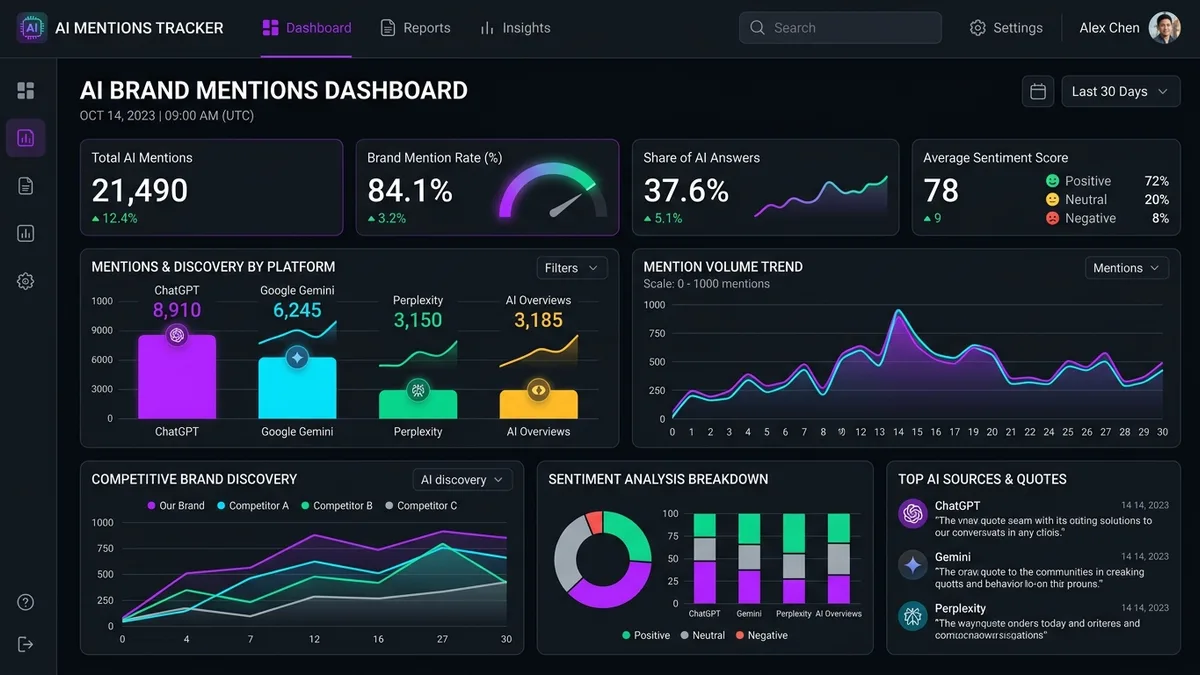Screen dimensions: 1200x675
Task: Expand the Last 30 Days dropdown
Action: click(1120, 91)
